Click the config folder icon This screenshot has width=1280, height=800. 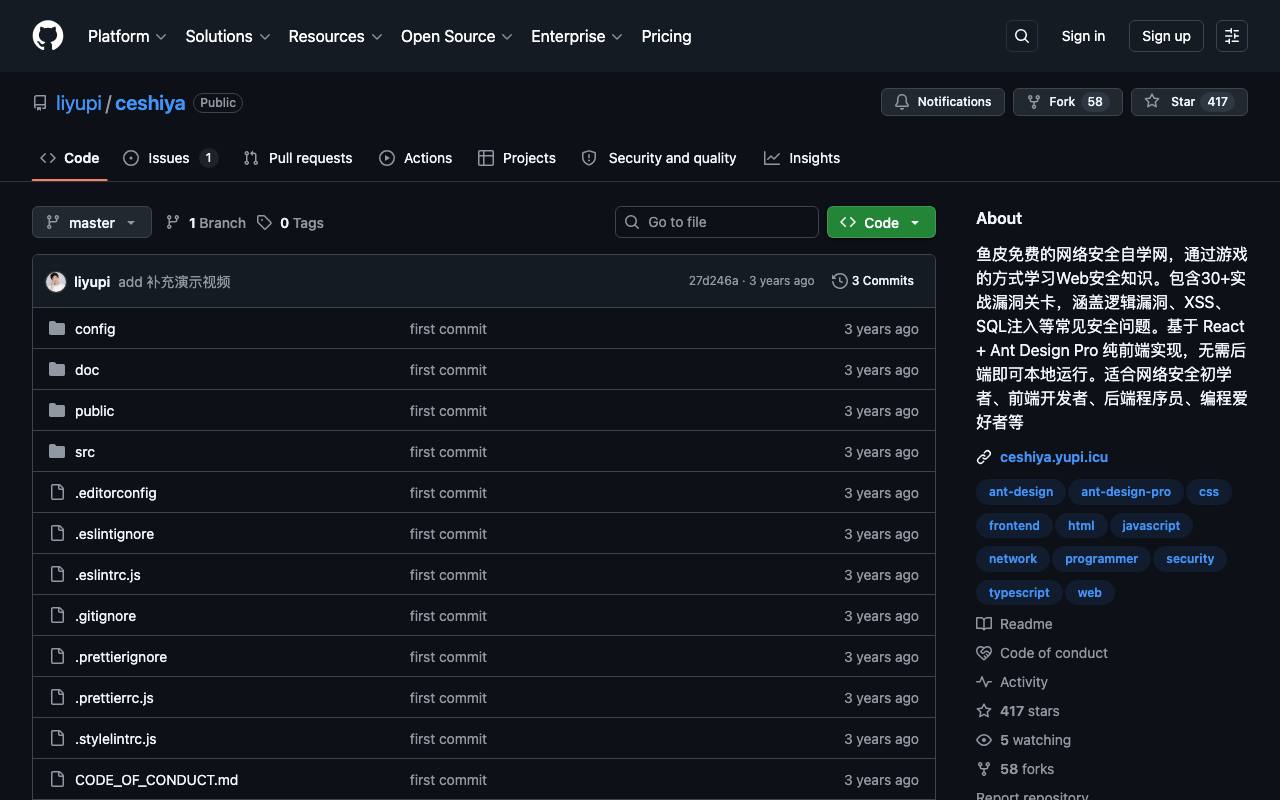coord(57,328)
